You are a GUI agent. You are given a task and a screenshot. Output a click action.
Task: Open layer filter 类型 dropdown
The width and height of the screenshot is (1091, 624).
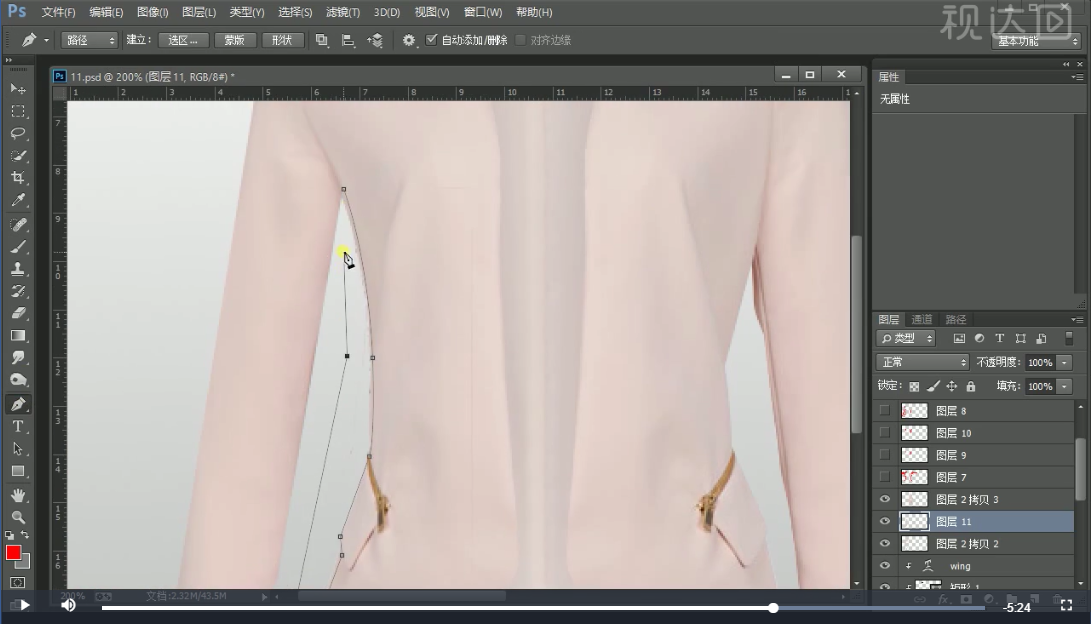(905, 339)
